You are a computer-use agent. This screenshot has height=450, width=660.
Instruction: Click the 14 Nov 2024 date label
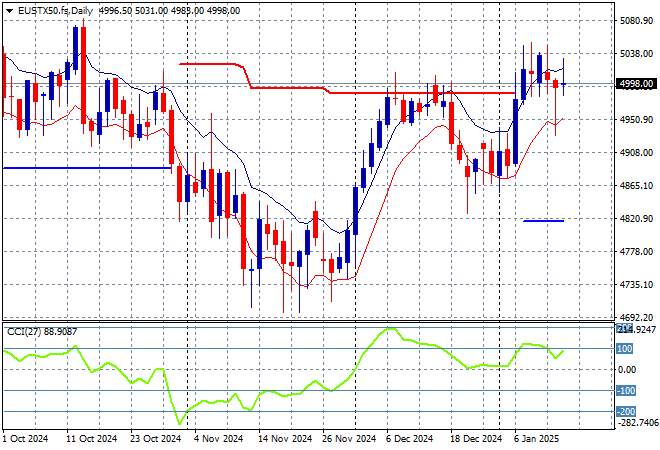(285, 439)
